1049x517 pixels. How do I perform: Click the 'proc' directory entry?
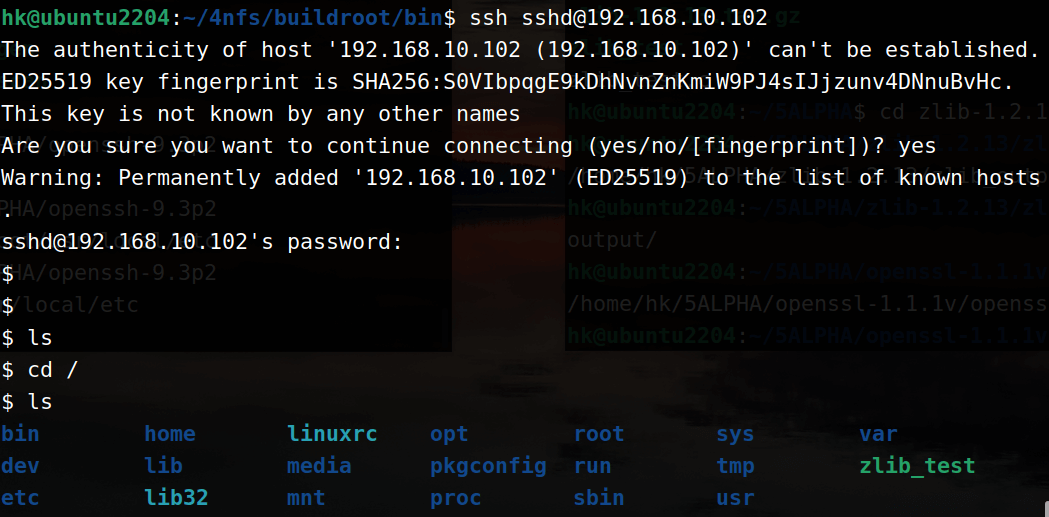point(455,498)
